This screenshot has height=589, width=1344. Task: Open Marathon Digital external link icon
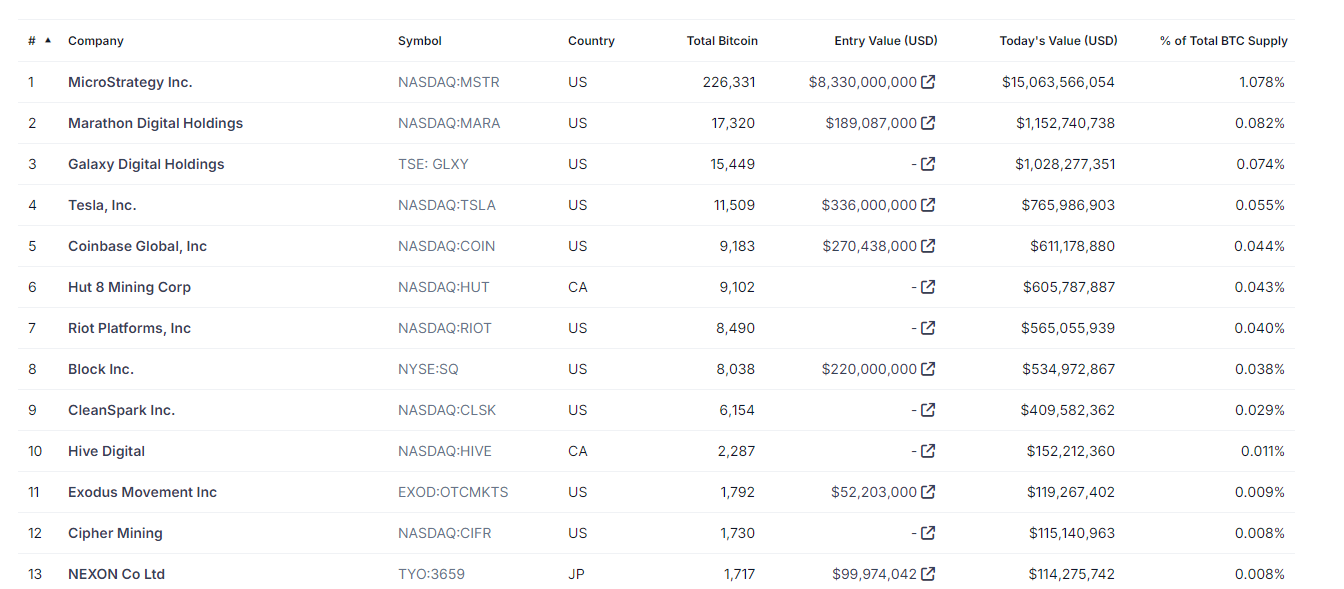(x=928, y=123)
